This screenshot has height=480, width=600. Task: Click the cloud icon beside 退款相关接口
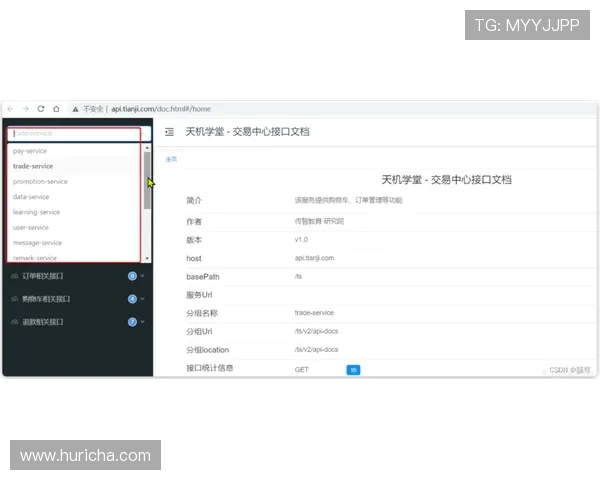(15, 322)
